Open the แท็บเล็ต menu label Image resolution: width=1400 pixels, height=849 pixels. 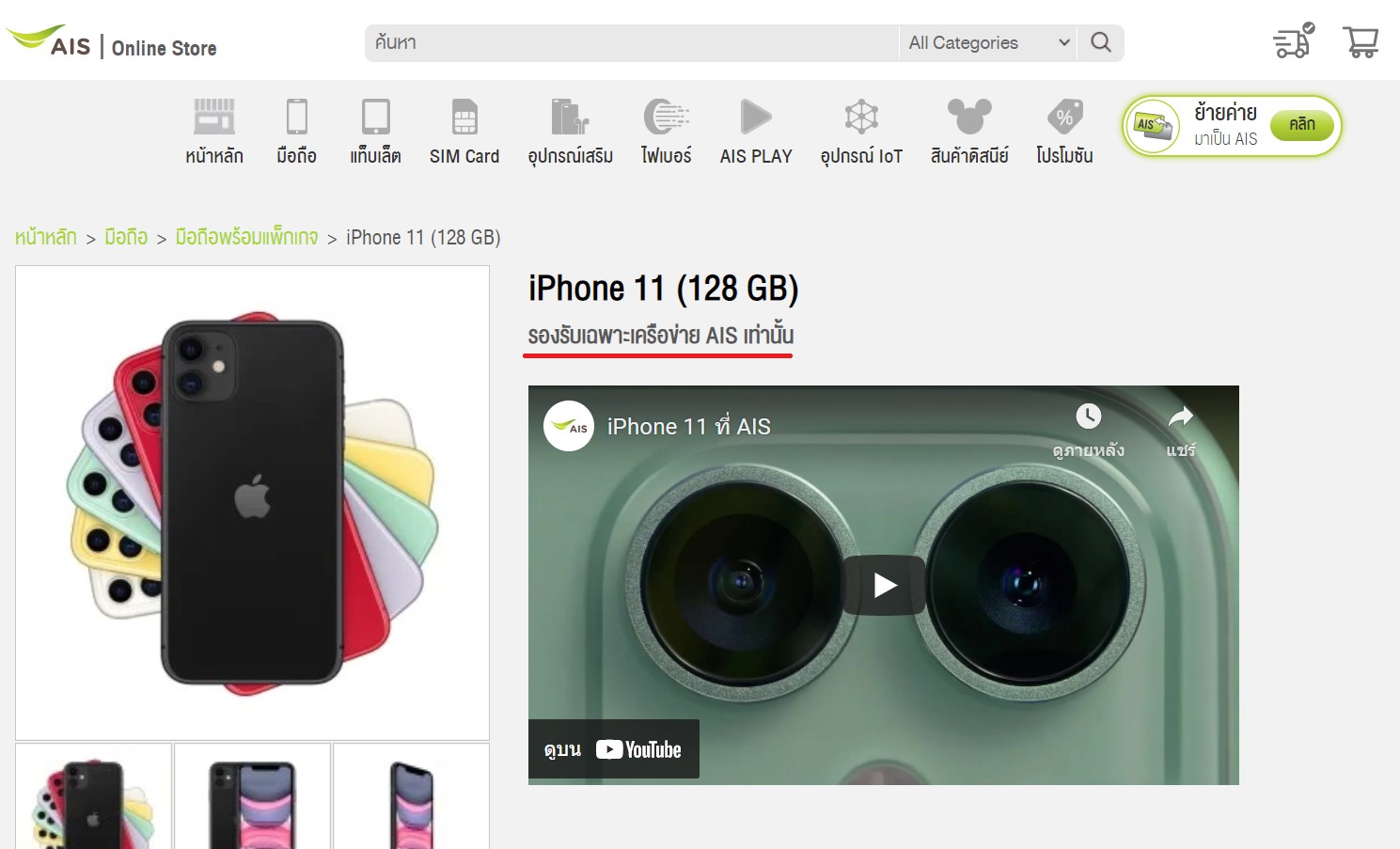[376, 156]
